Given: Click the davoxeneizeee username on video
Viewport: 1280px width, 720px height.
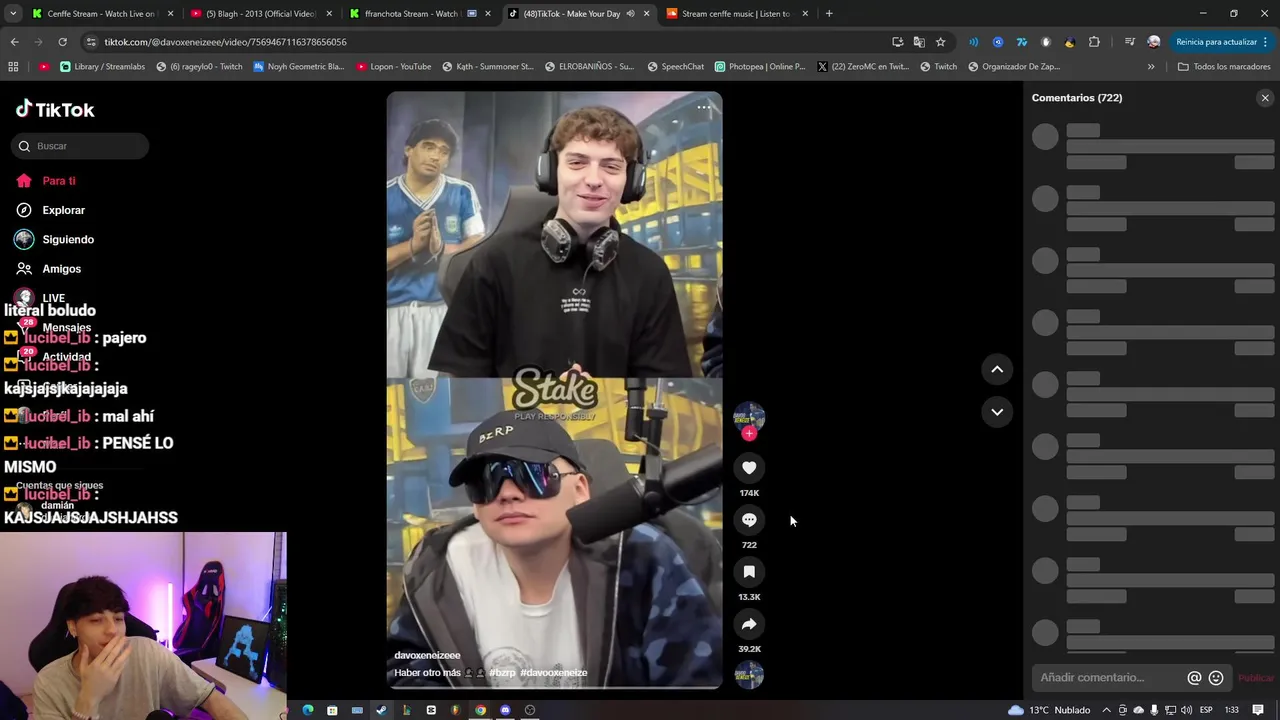Looking at the screenshot, I should coord(427,655).
